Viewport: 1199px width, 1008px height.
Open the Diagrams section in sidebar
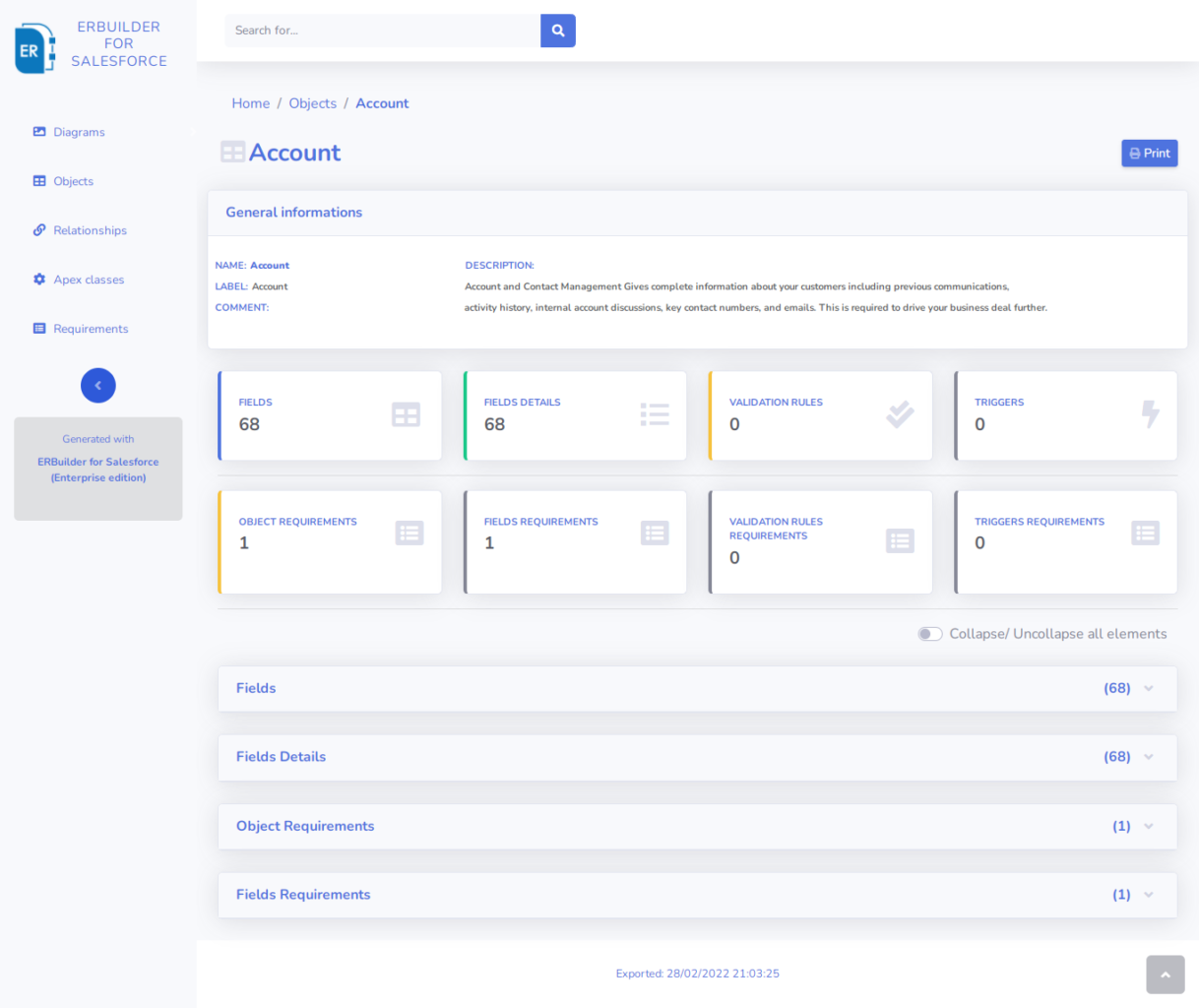[69, 131]
